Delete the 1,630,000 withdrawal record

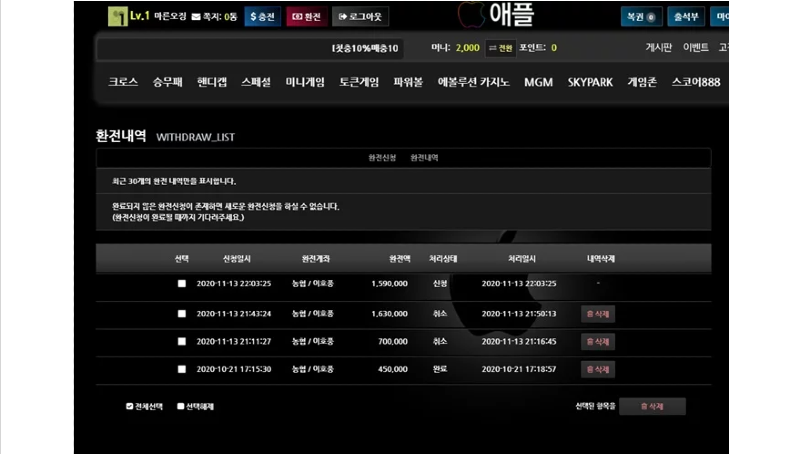[597, 313]
